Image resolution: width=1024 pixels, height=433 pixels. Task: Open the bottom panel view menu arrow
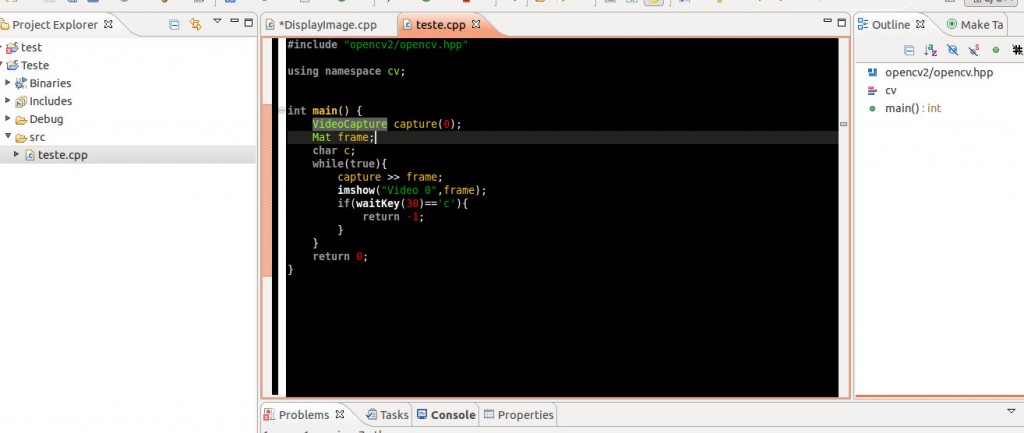pyautogui.click(x=1012, y=411)
